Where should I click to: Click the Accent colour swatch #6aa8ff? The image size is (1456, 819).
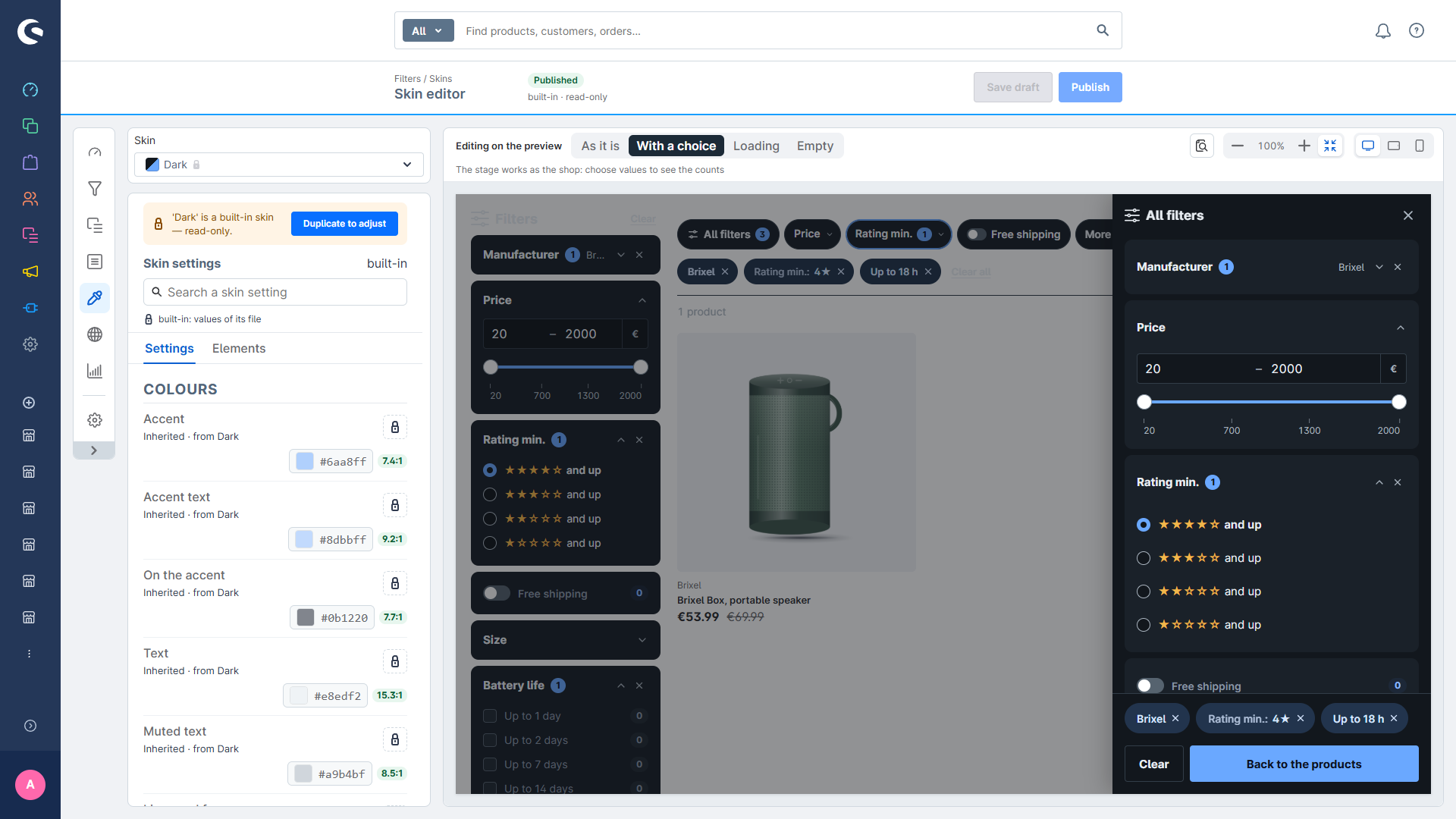(x=305, y=461)
